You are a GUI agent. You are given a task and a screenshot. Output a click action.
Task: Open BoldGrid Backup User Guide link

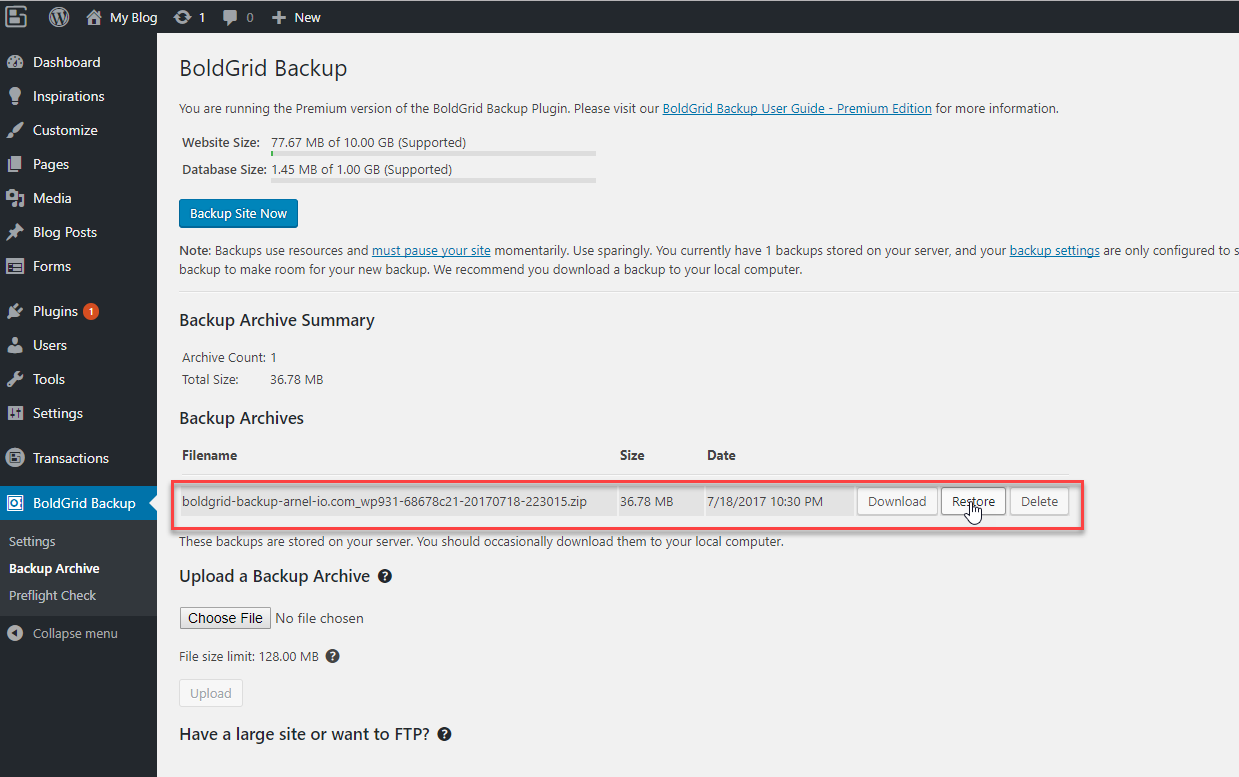point(797,108)
